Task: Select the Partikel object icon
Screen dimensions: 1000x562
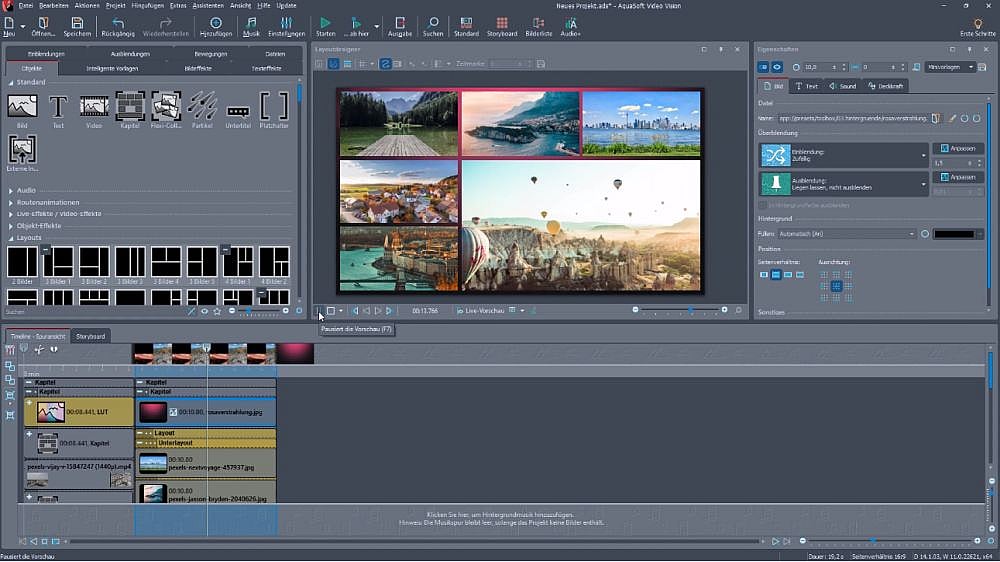Action: point(202,106)
